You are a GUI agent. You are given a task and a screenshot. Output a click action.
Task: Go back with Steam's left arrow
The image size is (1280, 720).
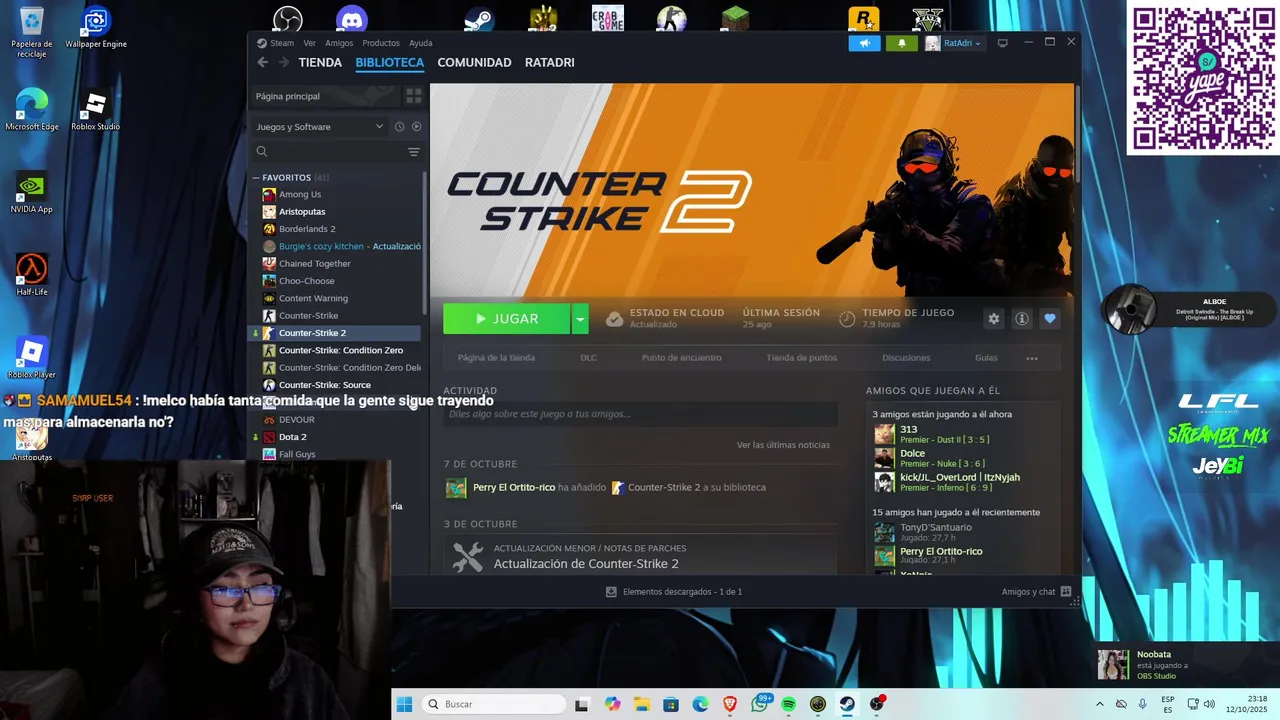pyautogui.click(x=263, y=62)
